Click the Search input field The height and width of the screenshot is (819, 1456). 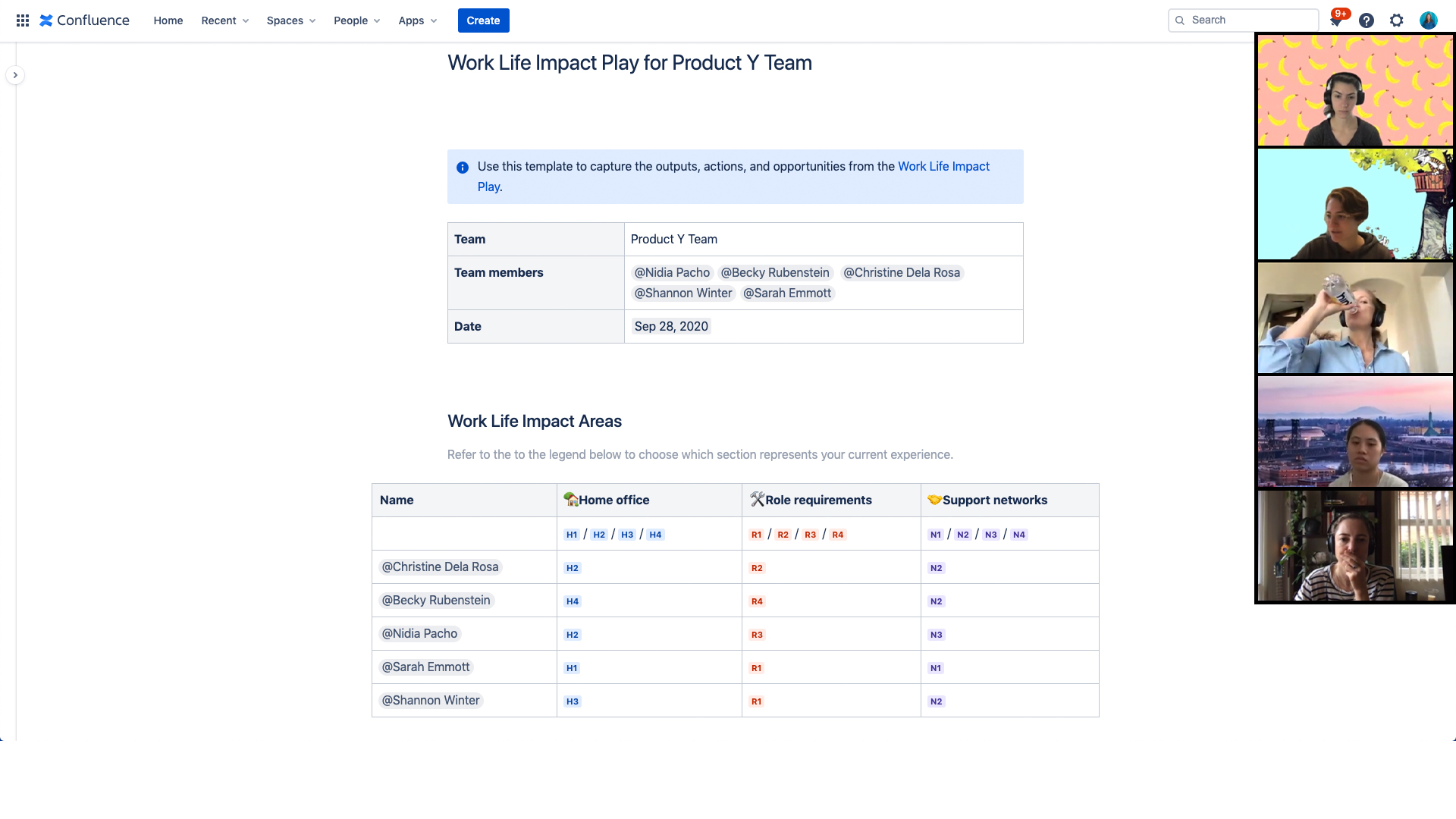(1244, 20)
